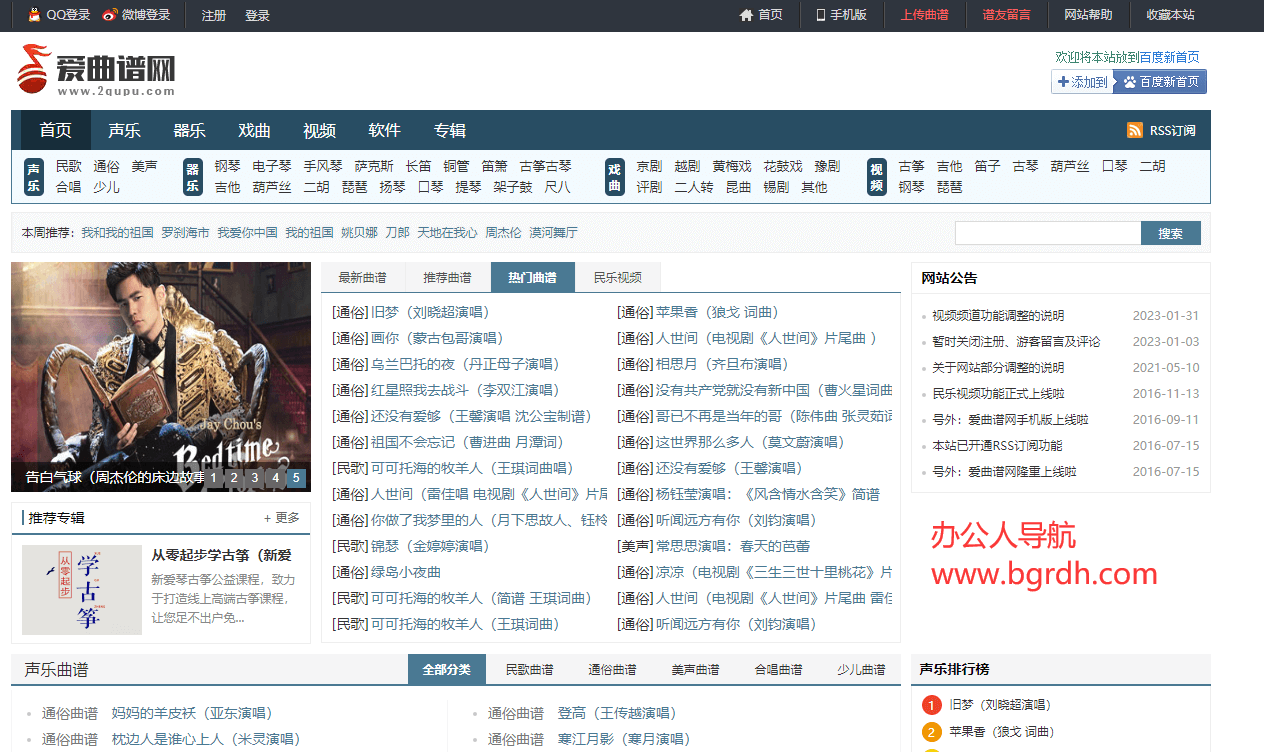This screenshot has width=1264, height=752.
Task: Click the 搜索 search button
Action: 1170,233
